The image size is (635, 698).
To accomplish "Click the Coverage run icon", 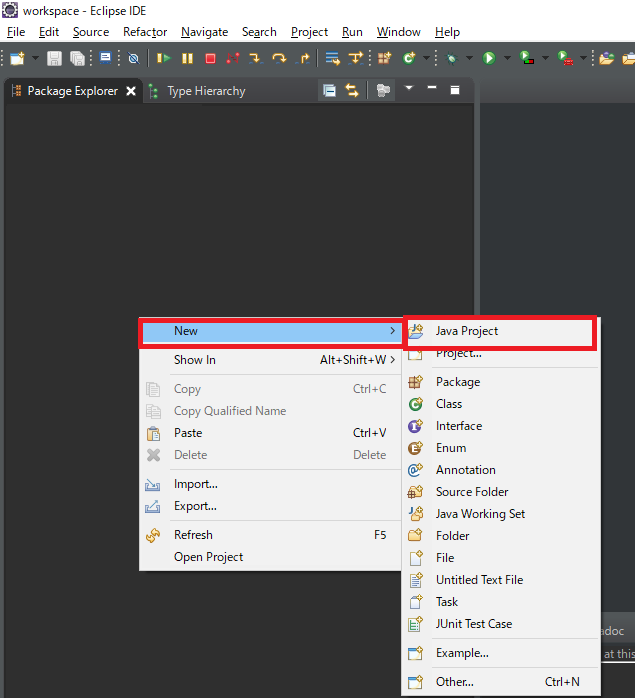I will 527,58.
